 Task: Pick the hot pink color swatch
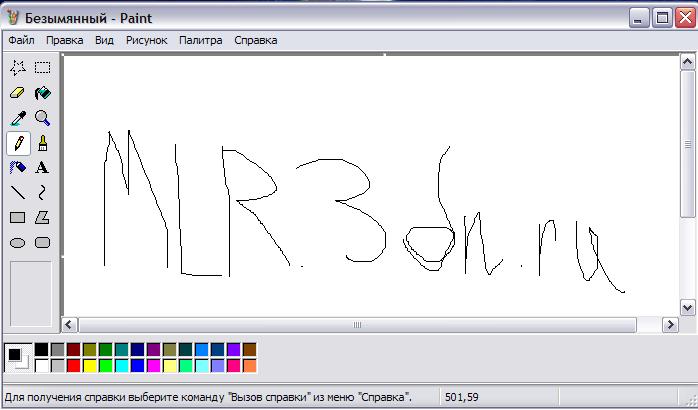[x=234, y=365]
